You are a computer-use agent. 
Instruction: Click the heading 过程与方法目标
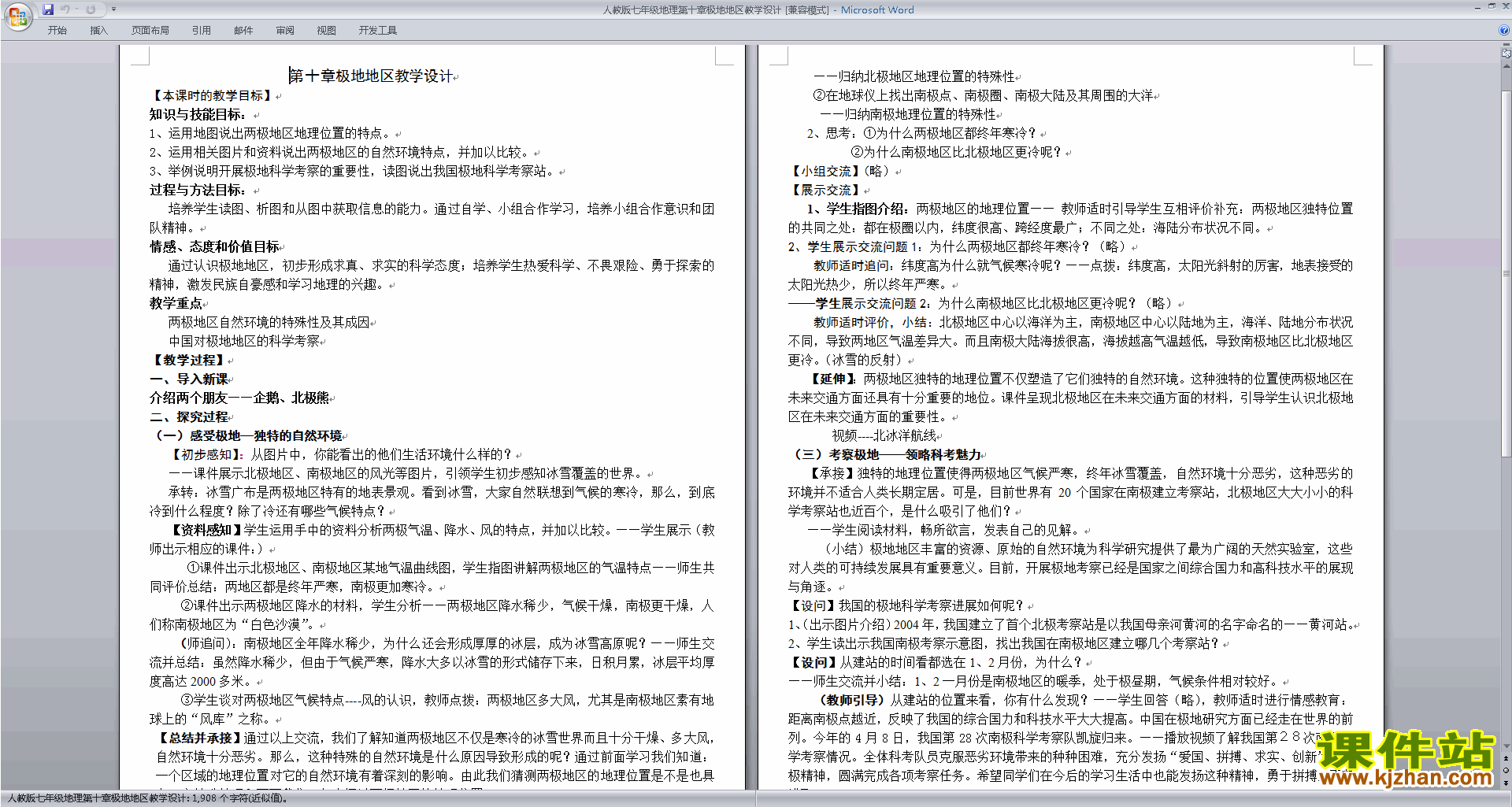[198, 190]
